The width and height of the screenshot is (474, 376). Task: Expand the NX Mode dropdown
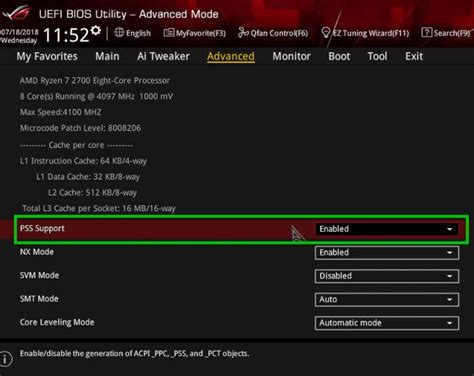pos(387,253)
